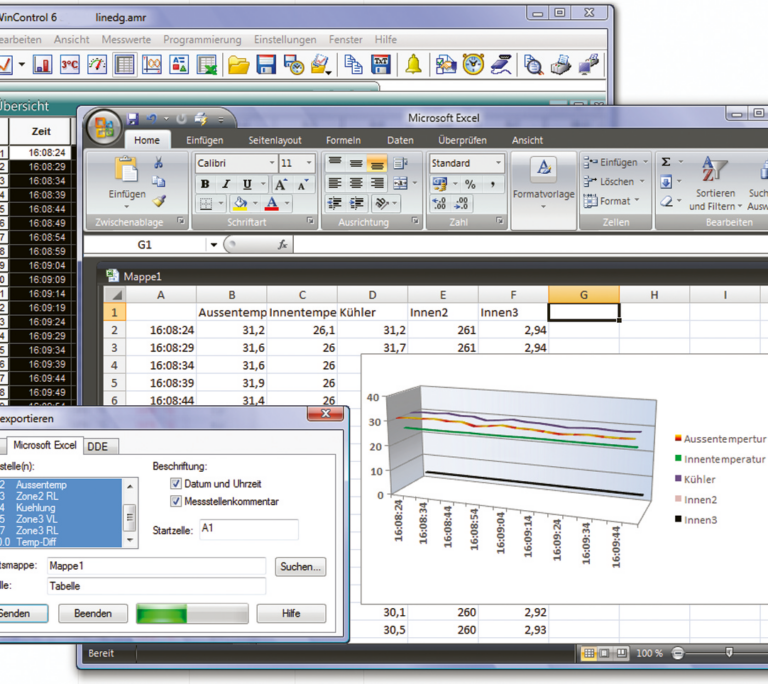Click the Beenden button in export dialog
Viewport: 768px width, 684px height.
(x=93, y=613)
